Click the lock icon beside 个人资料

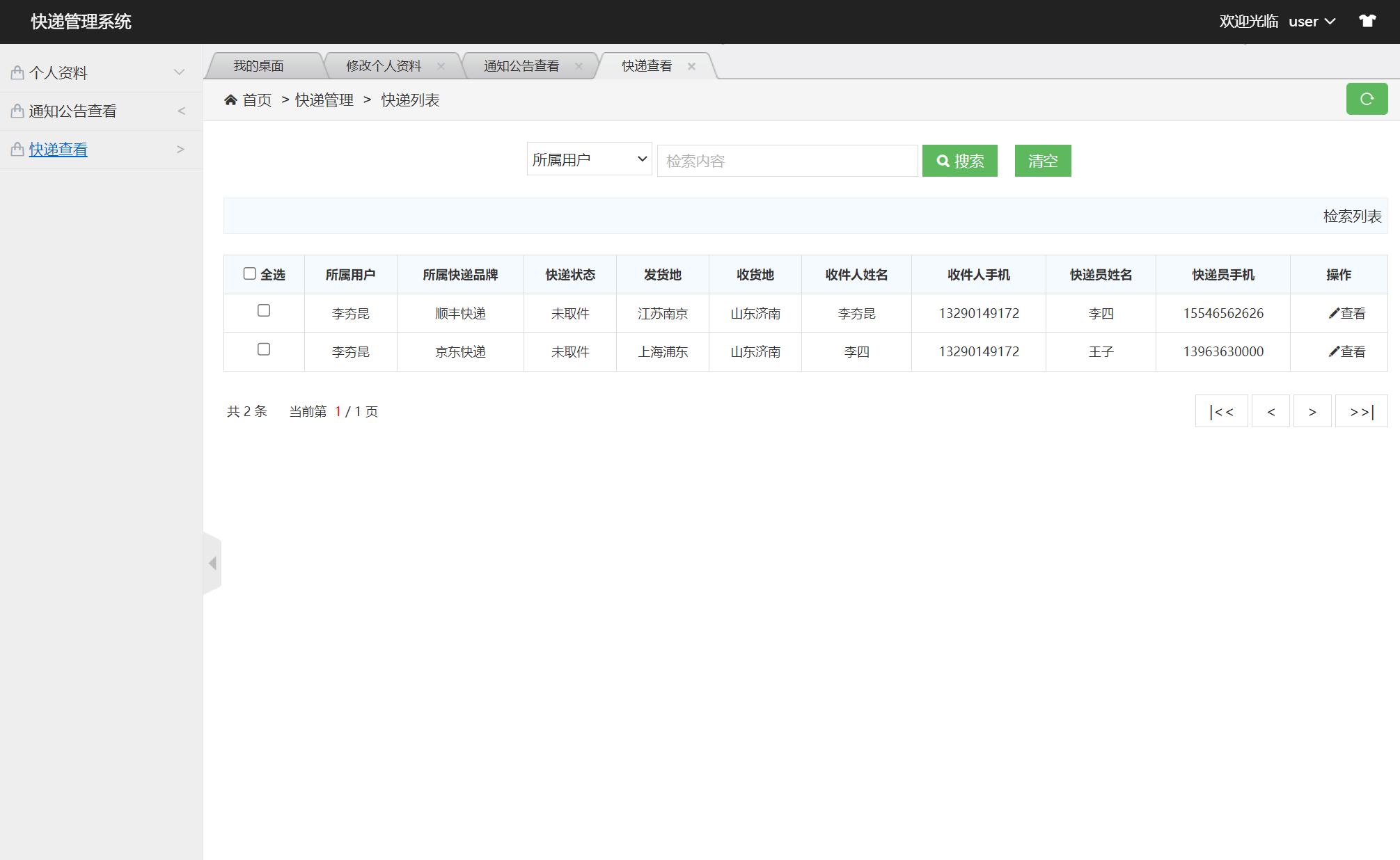point(16,72)
